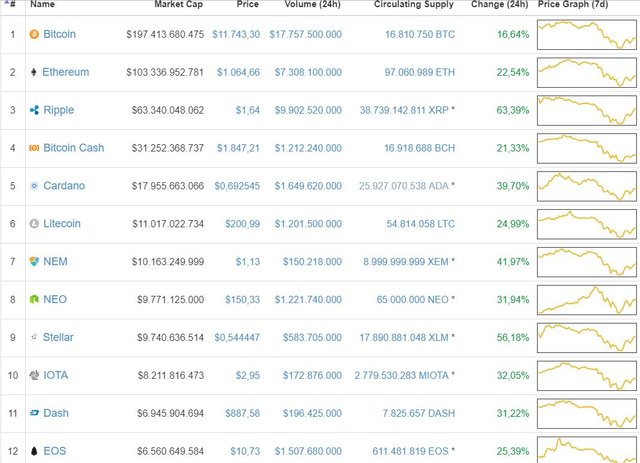Click Ethereum price $1.064,66 link
640x463 pixels.
(x=238, y=72)
